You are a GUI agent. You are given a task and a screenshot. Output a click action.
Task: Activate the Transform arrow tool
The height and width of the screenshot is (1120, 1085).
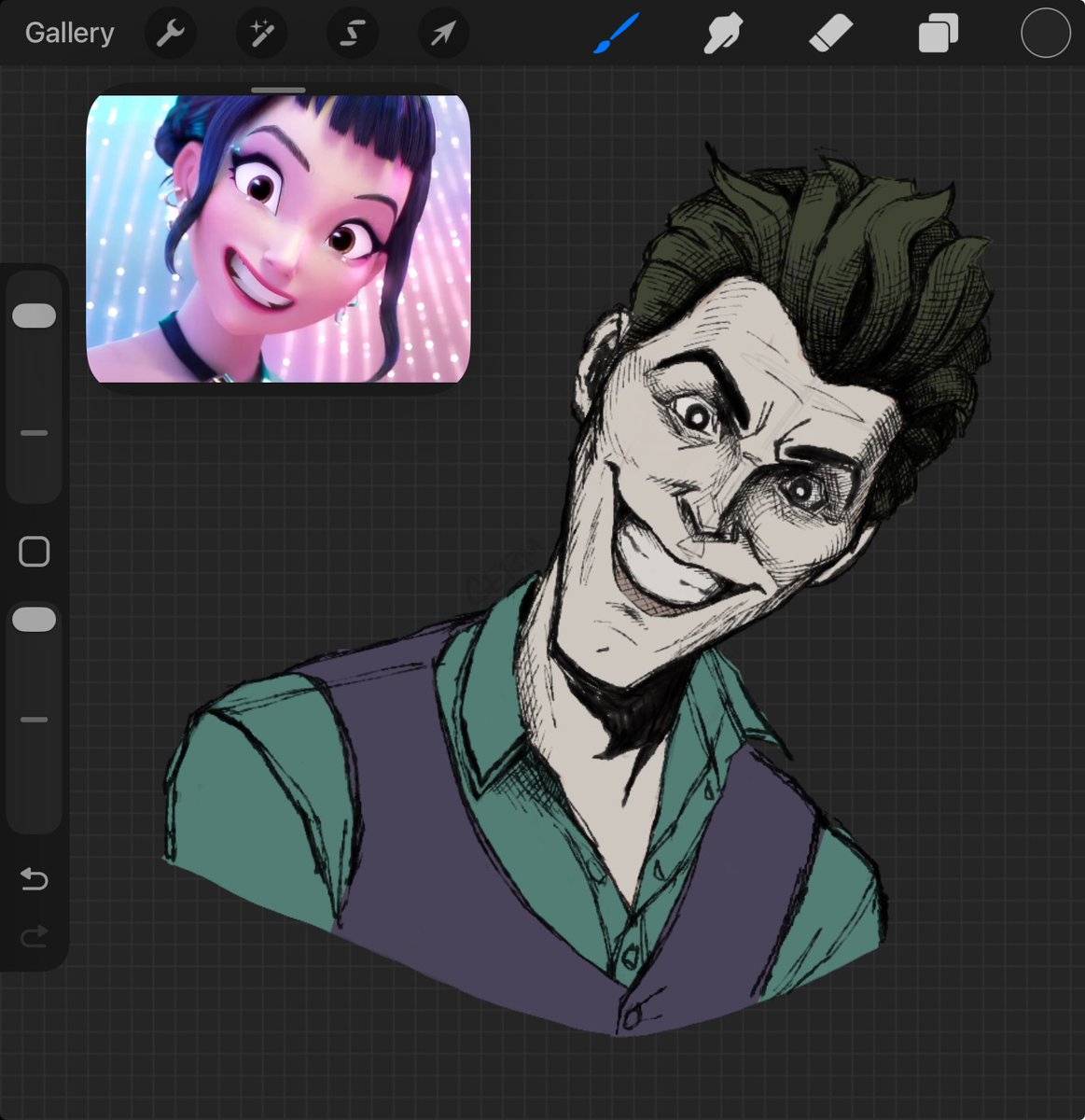coord(443,35)
